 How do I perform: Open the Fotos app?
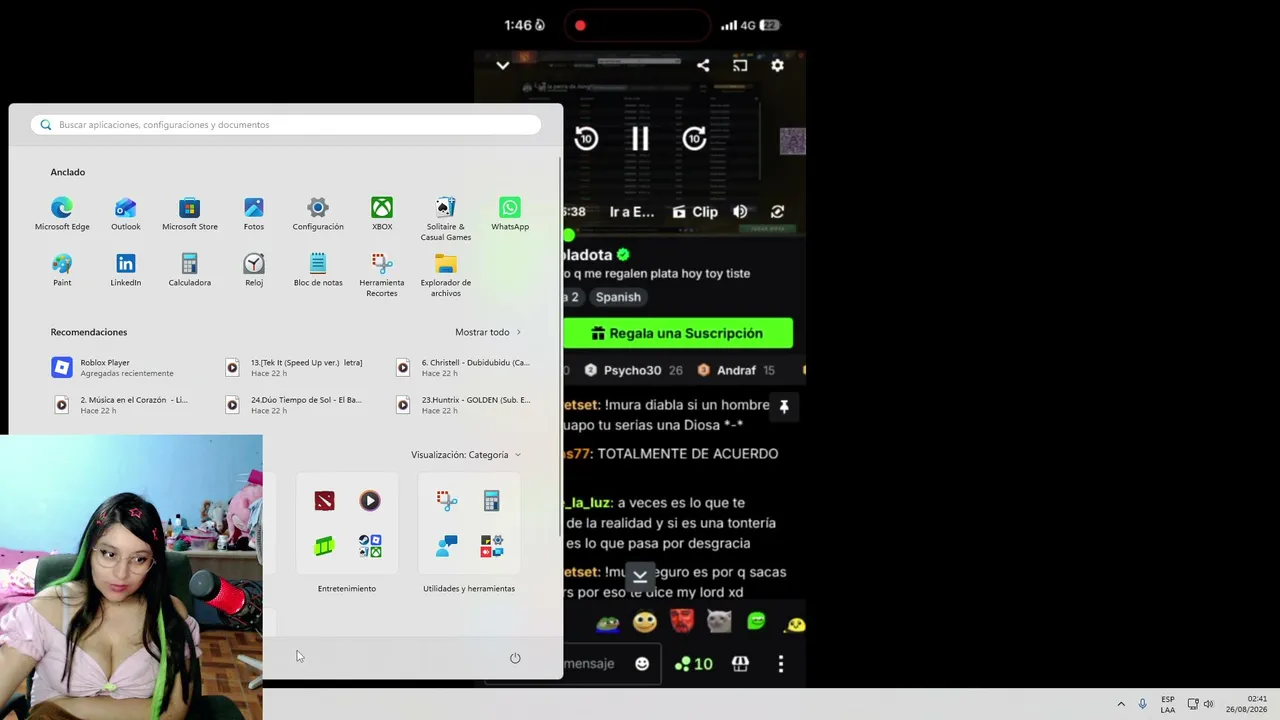[x=254, y=214]
